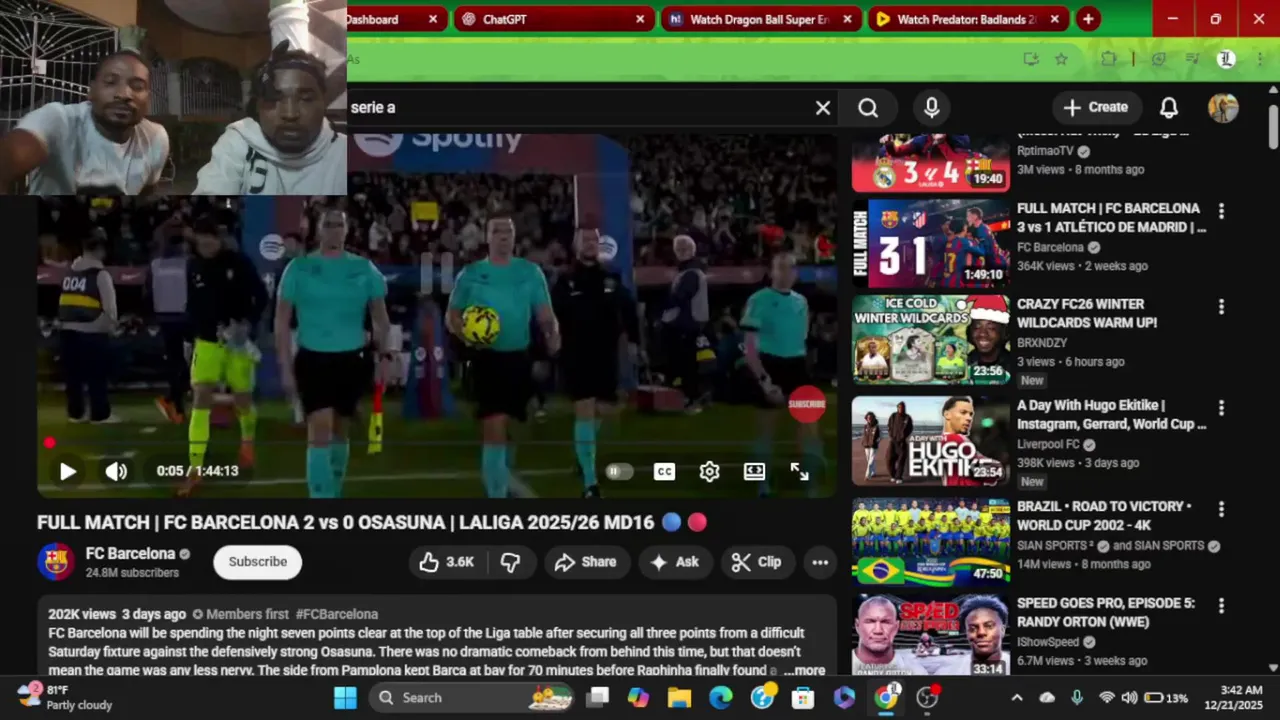1280x720 pixels.
Task: Open the Create menu button
Action: click(1096, 107)
